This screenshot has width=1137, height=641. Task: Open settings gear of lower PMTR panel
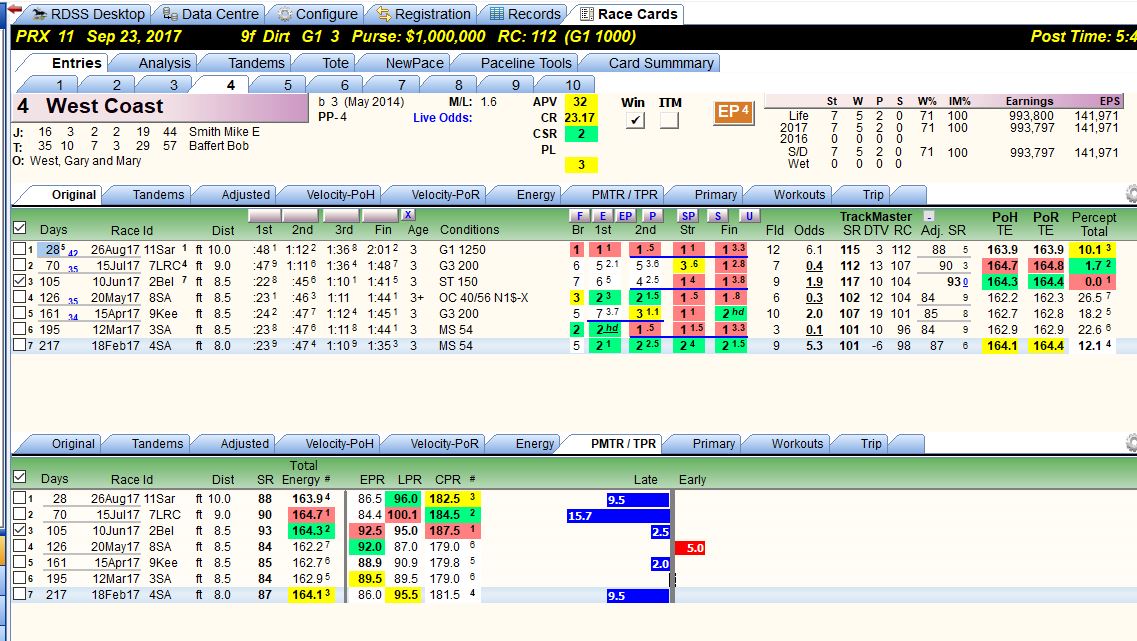1131,442
